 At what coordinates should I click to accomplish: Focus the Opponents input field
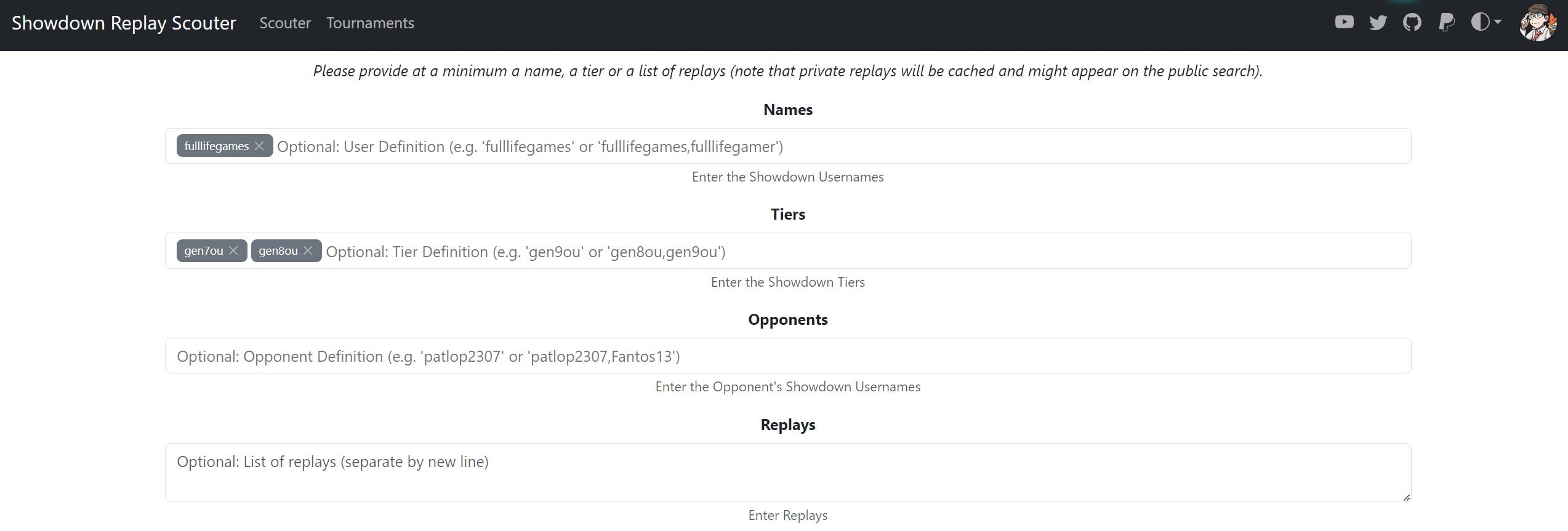pyautogui.click(x=788, y=356)
